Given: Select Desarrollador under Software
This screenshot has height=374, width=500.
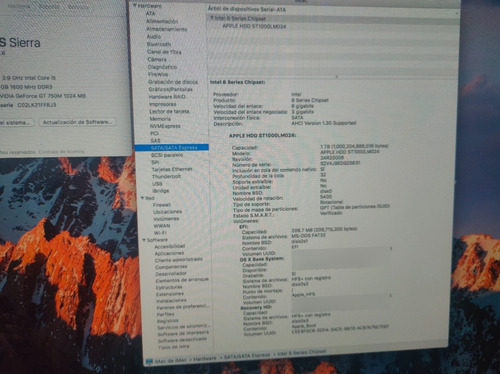Looking at the screenshot, I should click(171, 274).
